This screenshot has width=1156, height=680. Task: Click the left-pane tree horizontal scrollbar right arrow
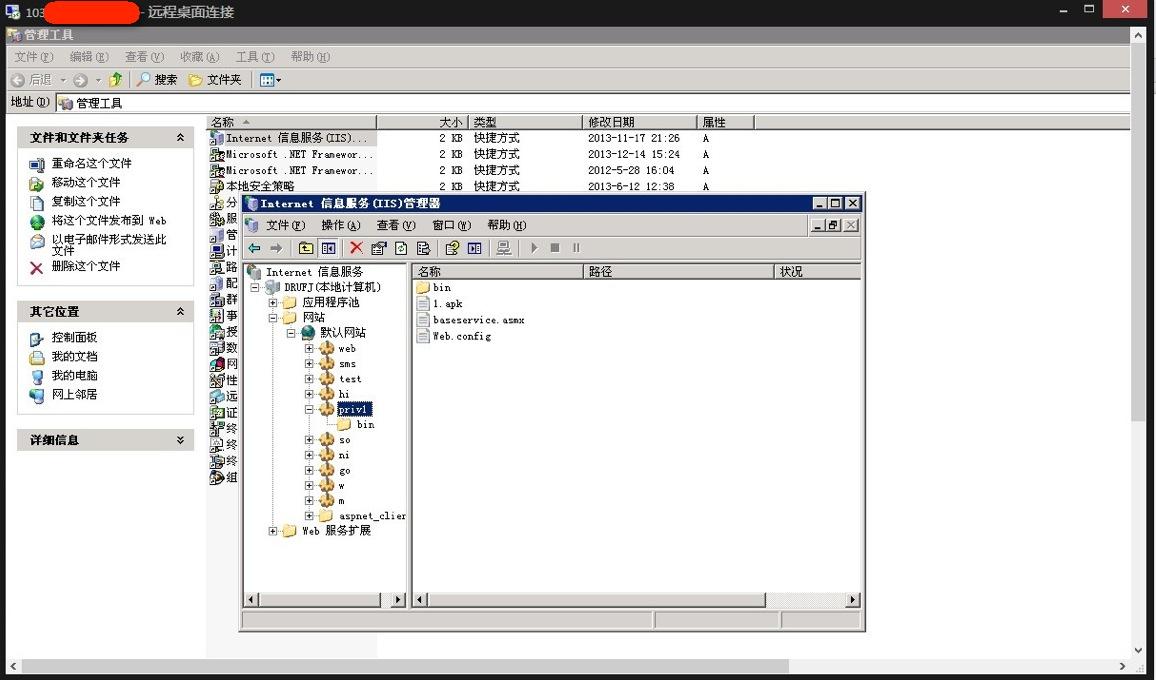(x=398, y=600)
